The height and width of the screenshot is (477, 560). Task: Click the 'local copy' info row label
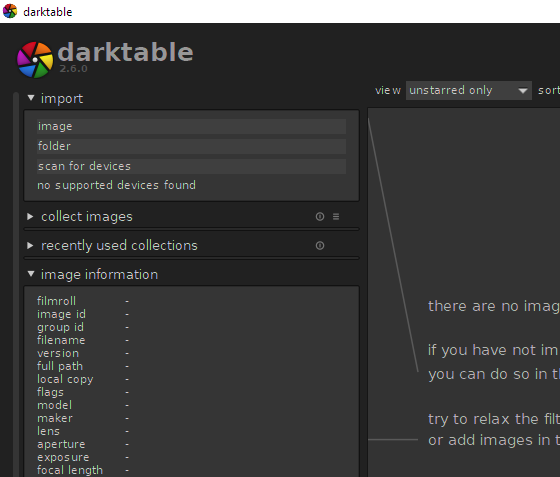[x=65, y=379]
